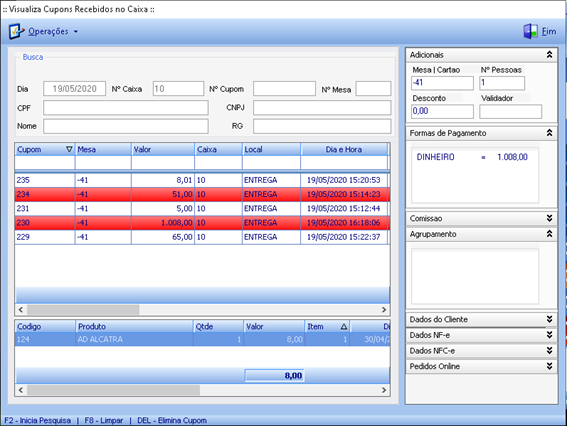Click the Validador field
567x426 pixels.
click(x=511, y=111)
